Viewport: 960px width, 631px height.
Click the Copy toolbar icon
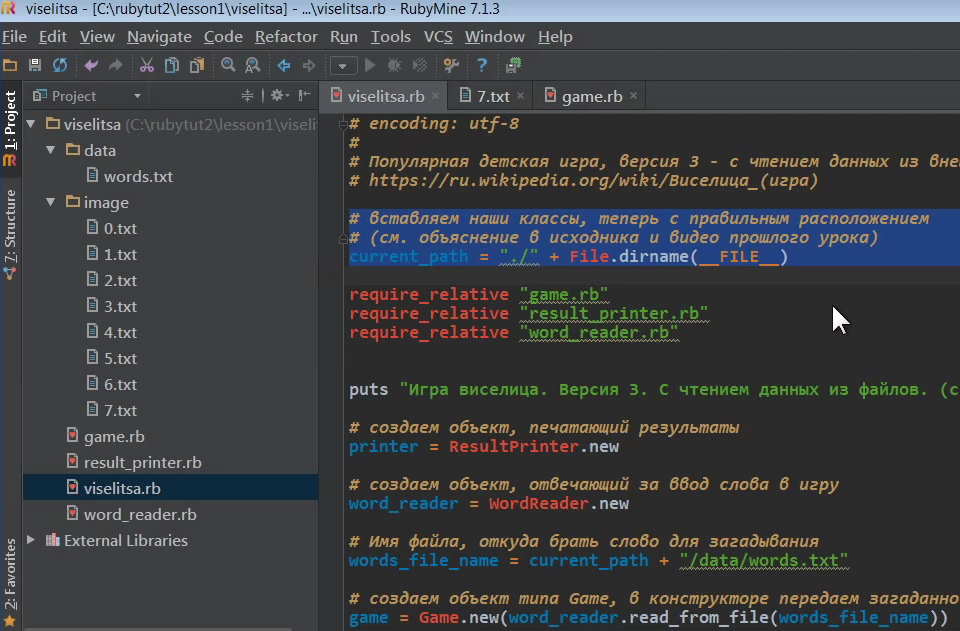click(x=172, y=65)
